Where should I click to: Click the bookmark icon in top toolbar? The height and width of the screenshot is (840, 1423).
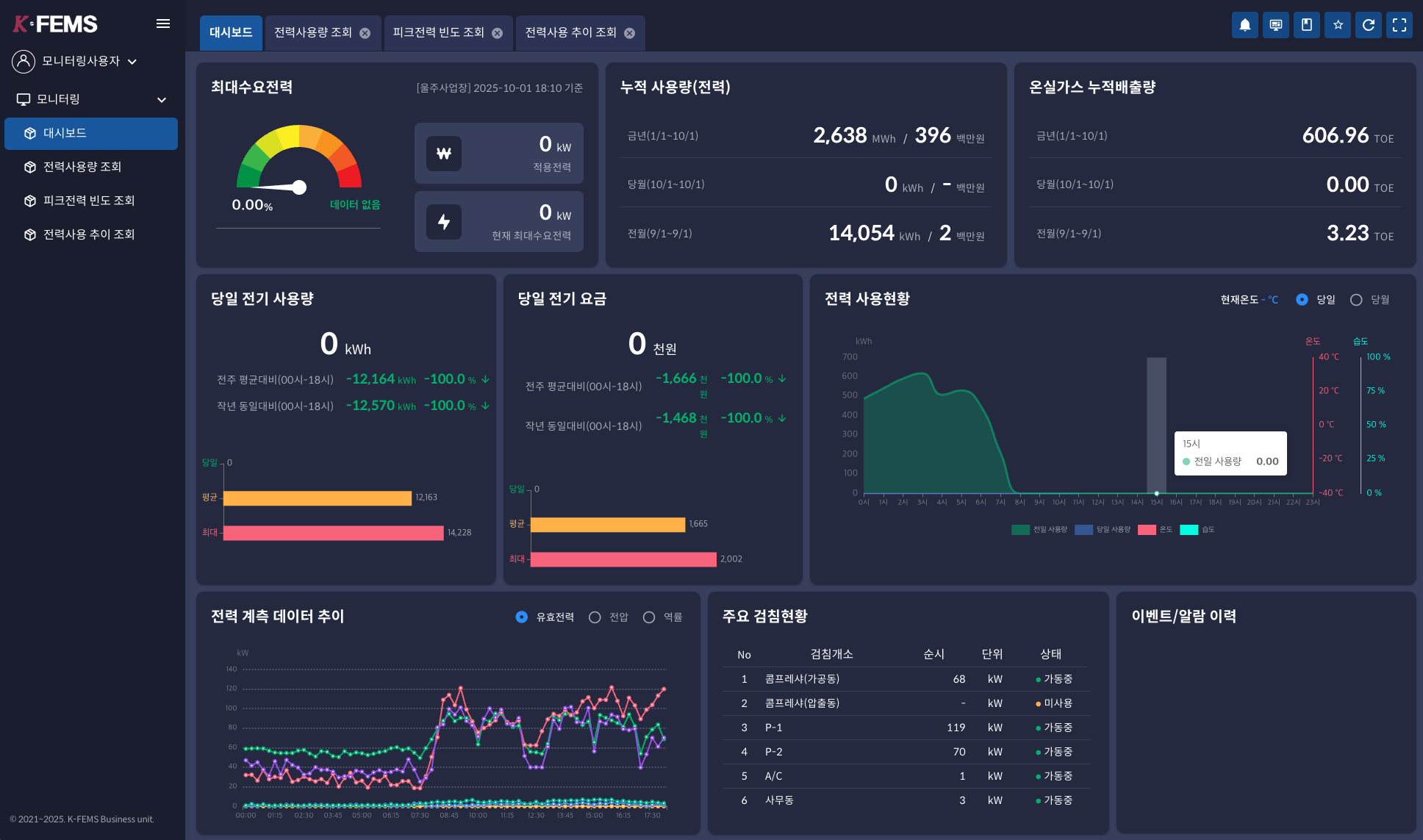click(1306, 25)
